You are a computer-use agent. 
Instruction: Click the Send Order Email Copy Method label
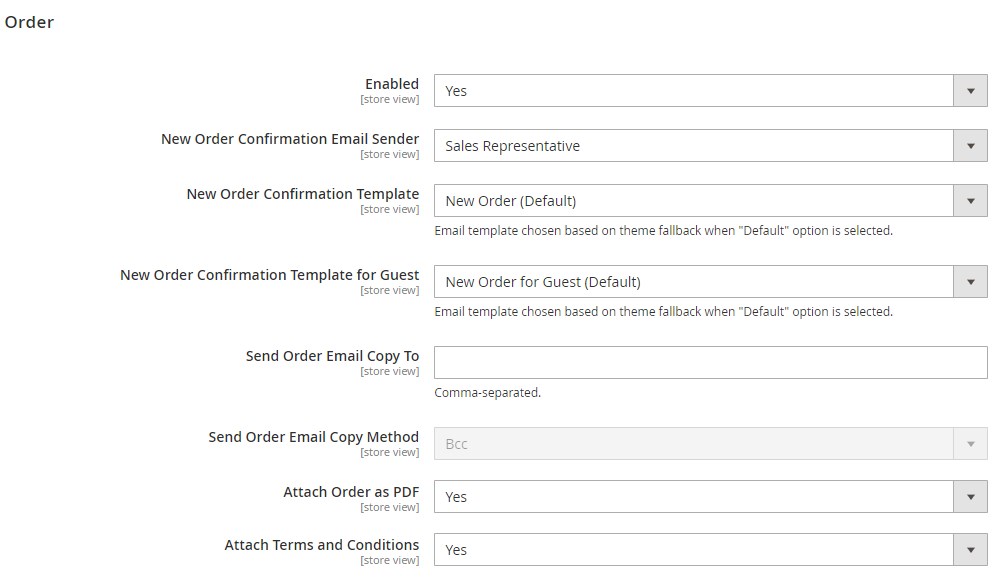313,437
